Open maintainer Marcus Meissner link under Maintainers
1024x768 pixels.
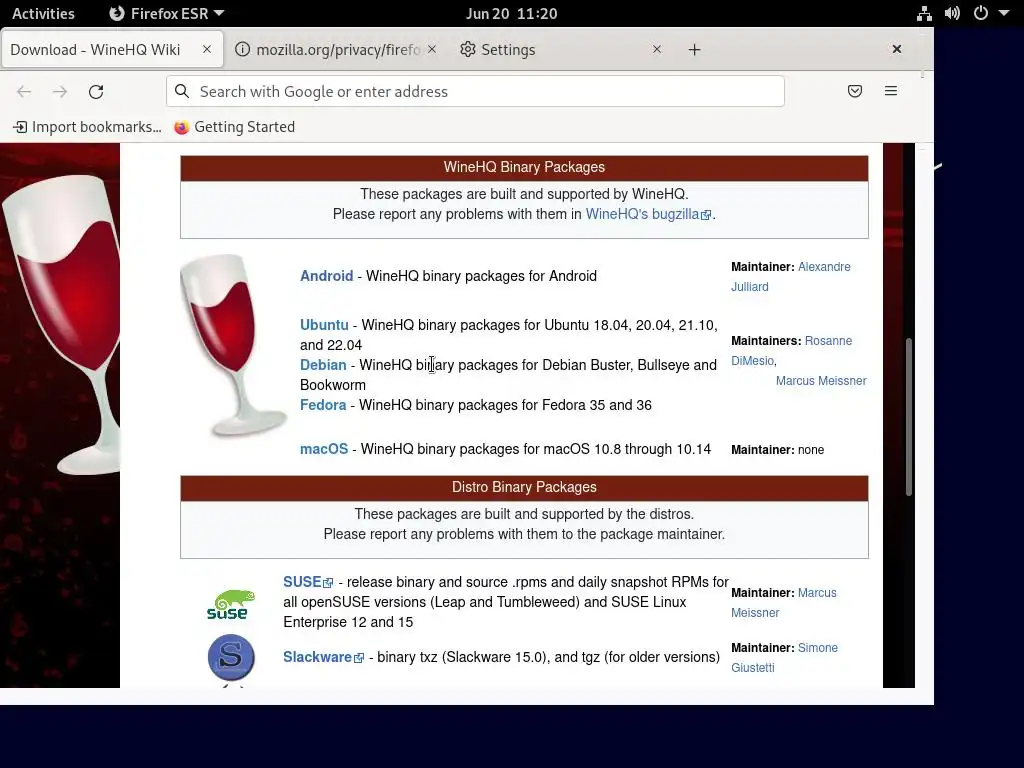tap(821, 381)
